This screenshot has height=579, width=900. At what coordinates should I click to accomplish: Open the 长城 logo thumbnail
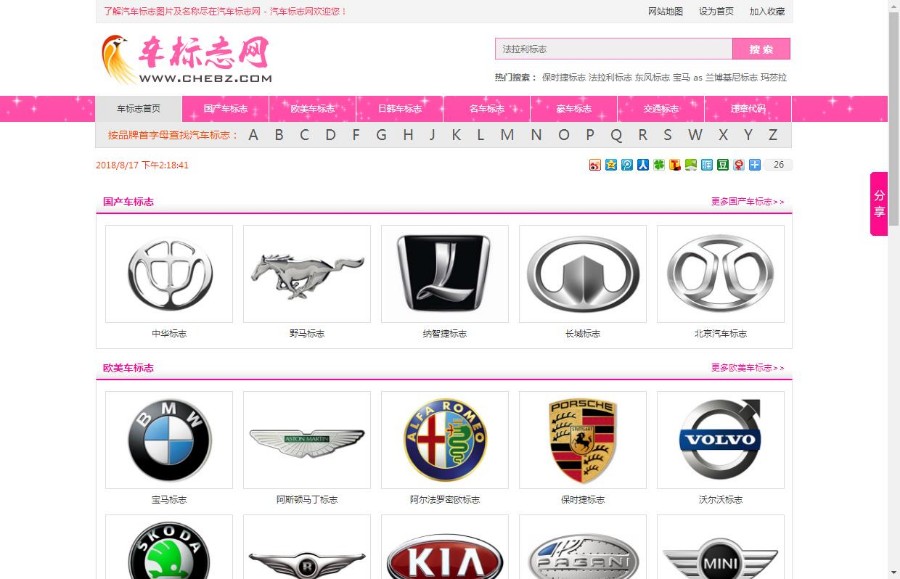coord(583,274)
